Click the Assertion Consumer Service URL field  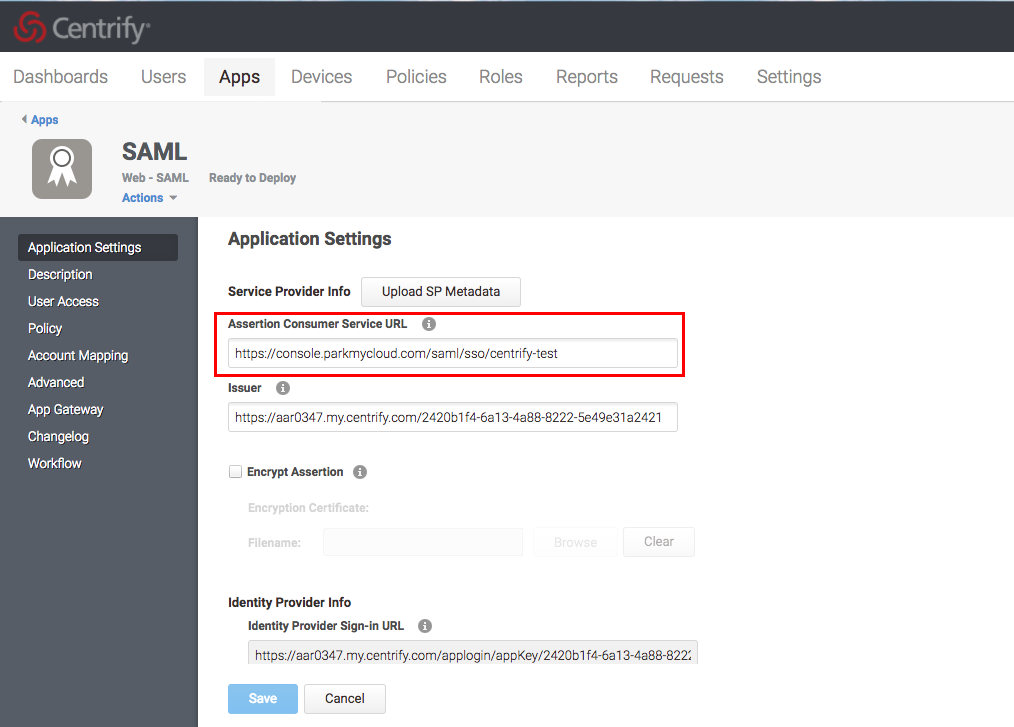click(x=453, y=353)
